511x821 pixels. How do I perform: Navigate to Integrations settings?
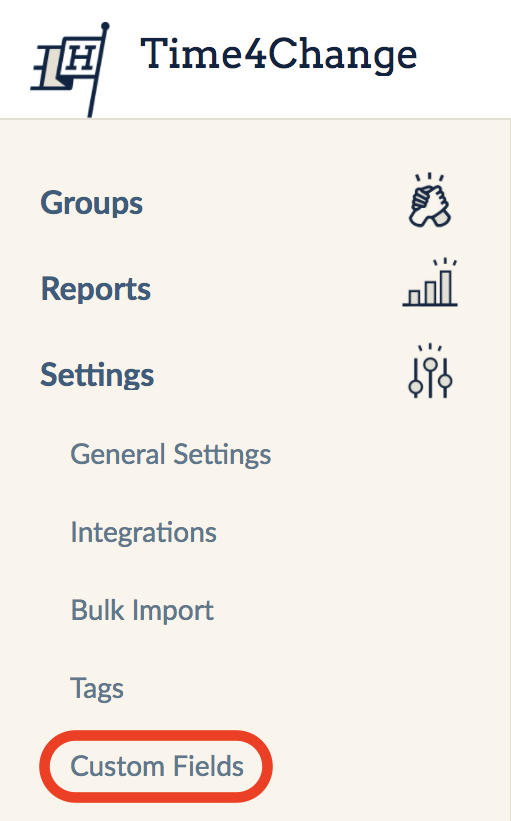(143, 532)
